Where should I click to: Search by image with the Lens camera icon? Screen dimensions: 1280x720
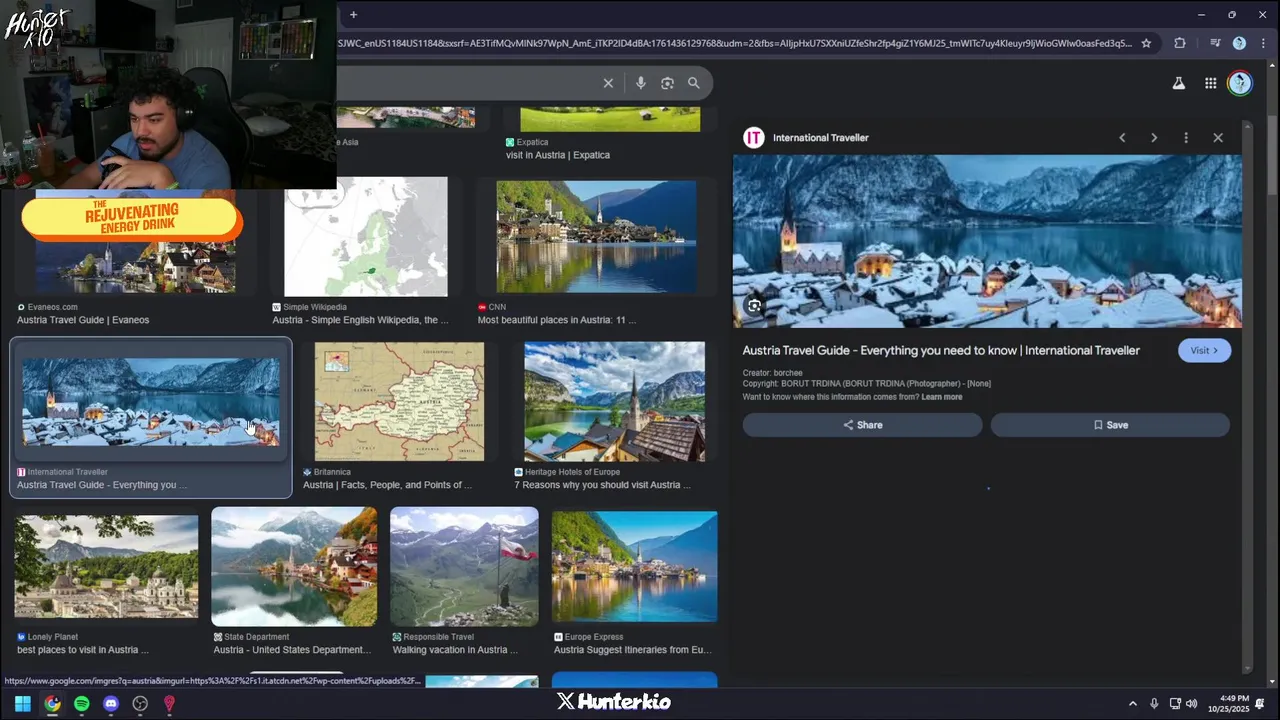point(667,83)
